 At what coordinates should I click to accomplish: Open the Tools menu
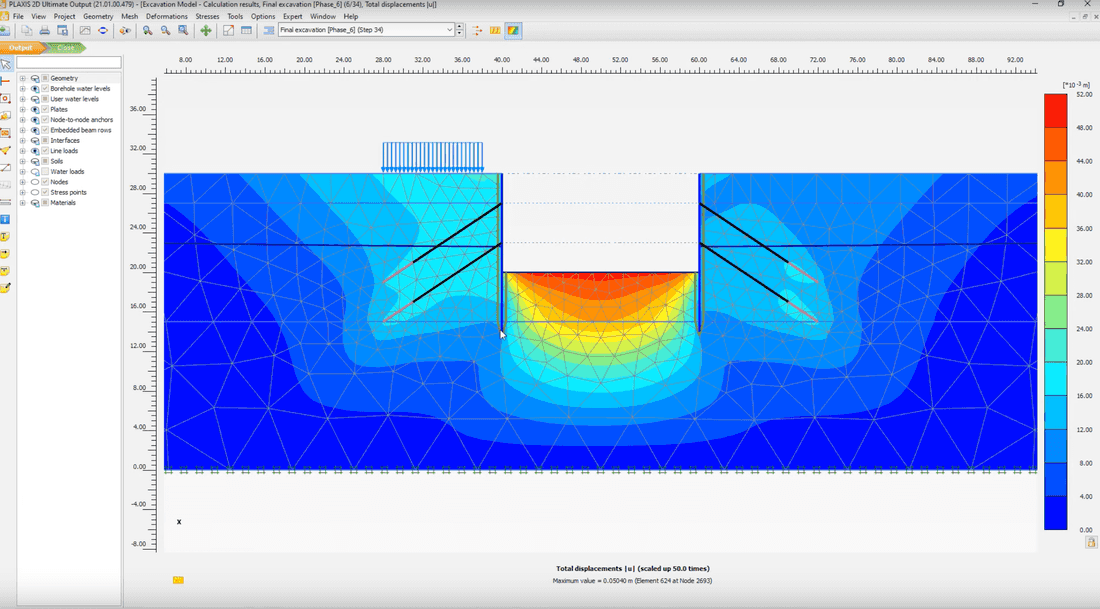[235, 16]
